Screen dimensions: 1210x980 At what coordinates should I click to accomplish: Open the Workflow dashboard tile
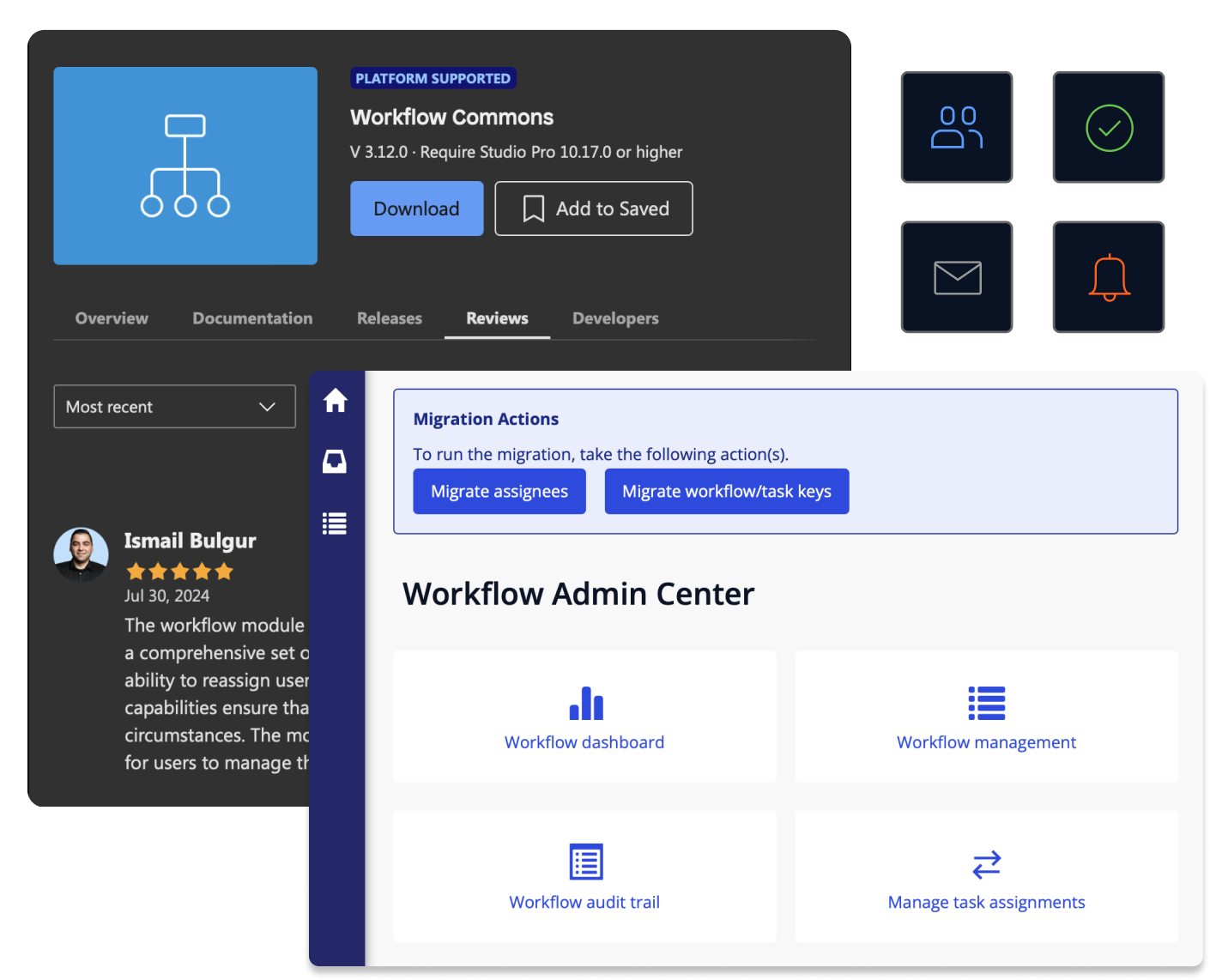[584, 717]
